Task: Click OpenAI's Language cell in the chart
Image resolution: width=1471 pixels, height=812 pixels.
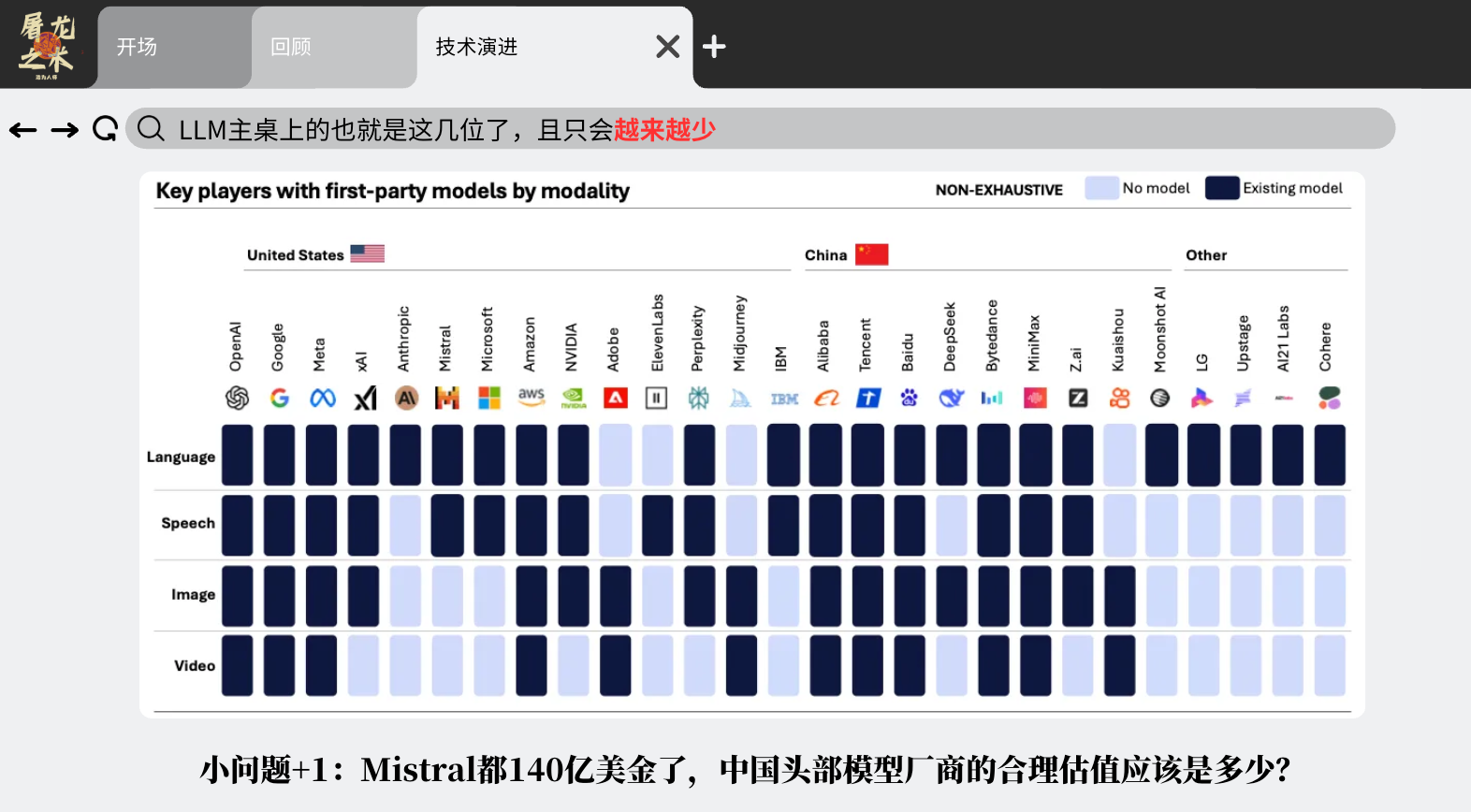Action: tap(237, 456)
